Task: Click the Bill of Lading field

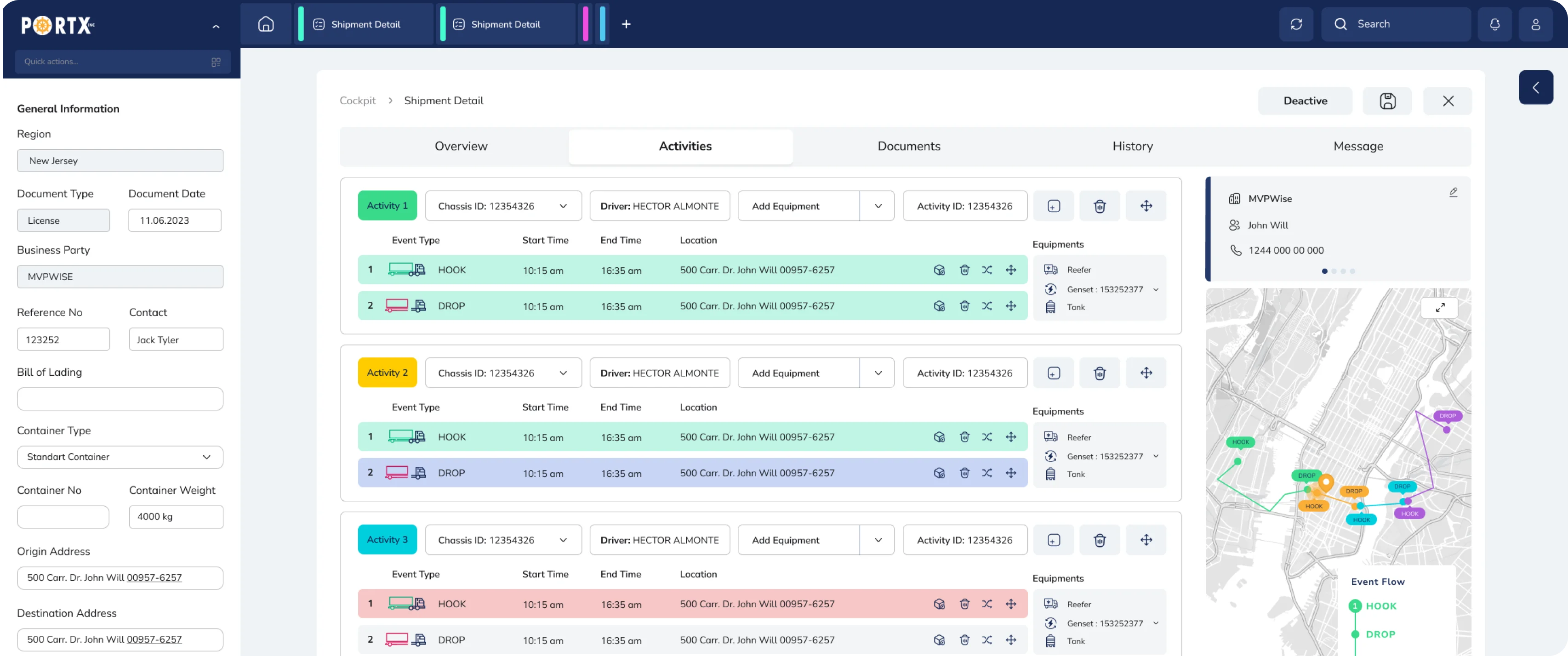Action: point(120,399)
